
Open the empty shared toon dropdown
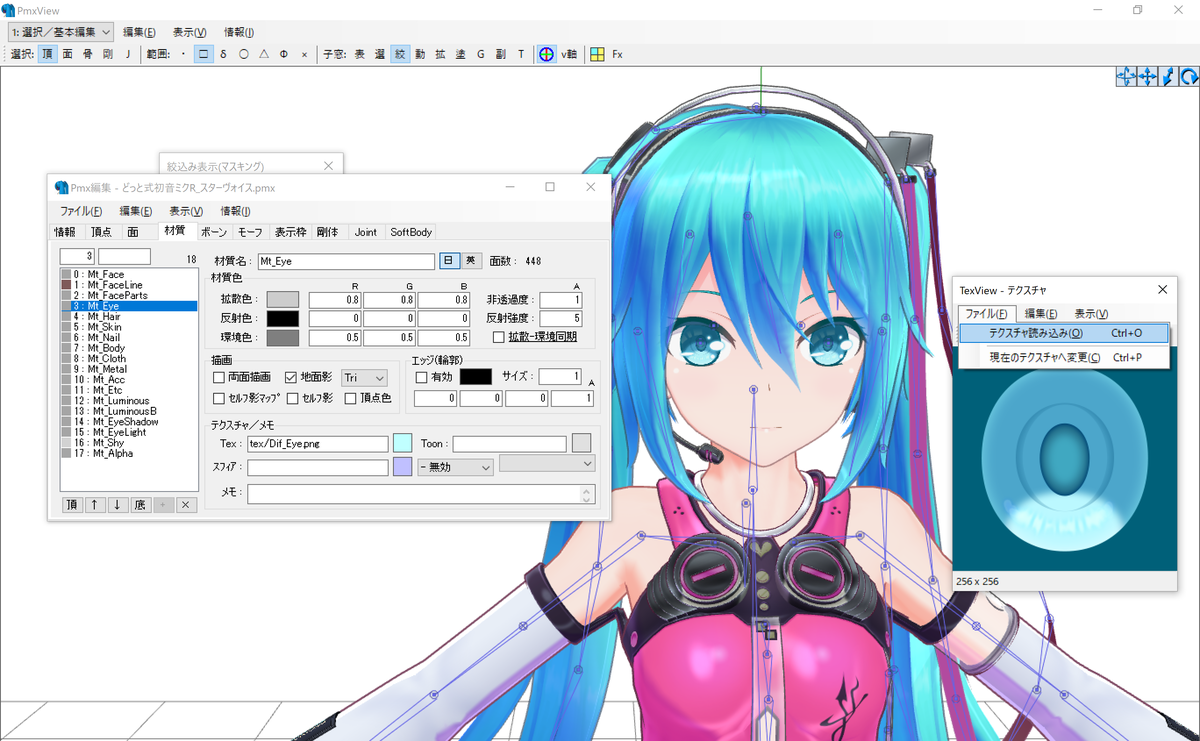click(547, 463)
